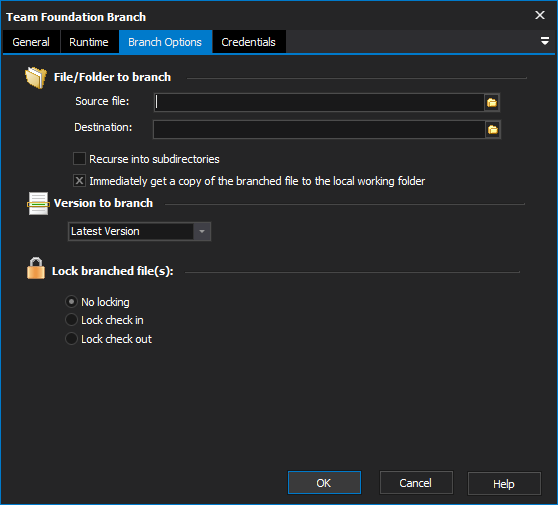Click the Destination browse folder icon
Screen dimensions: 558x505
[x=493, y=130]
